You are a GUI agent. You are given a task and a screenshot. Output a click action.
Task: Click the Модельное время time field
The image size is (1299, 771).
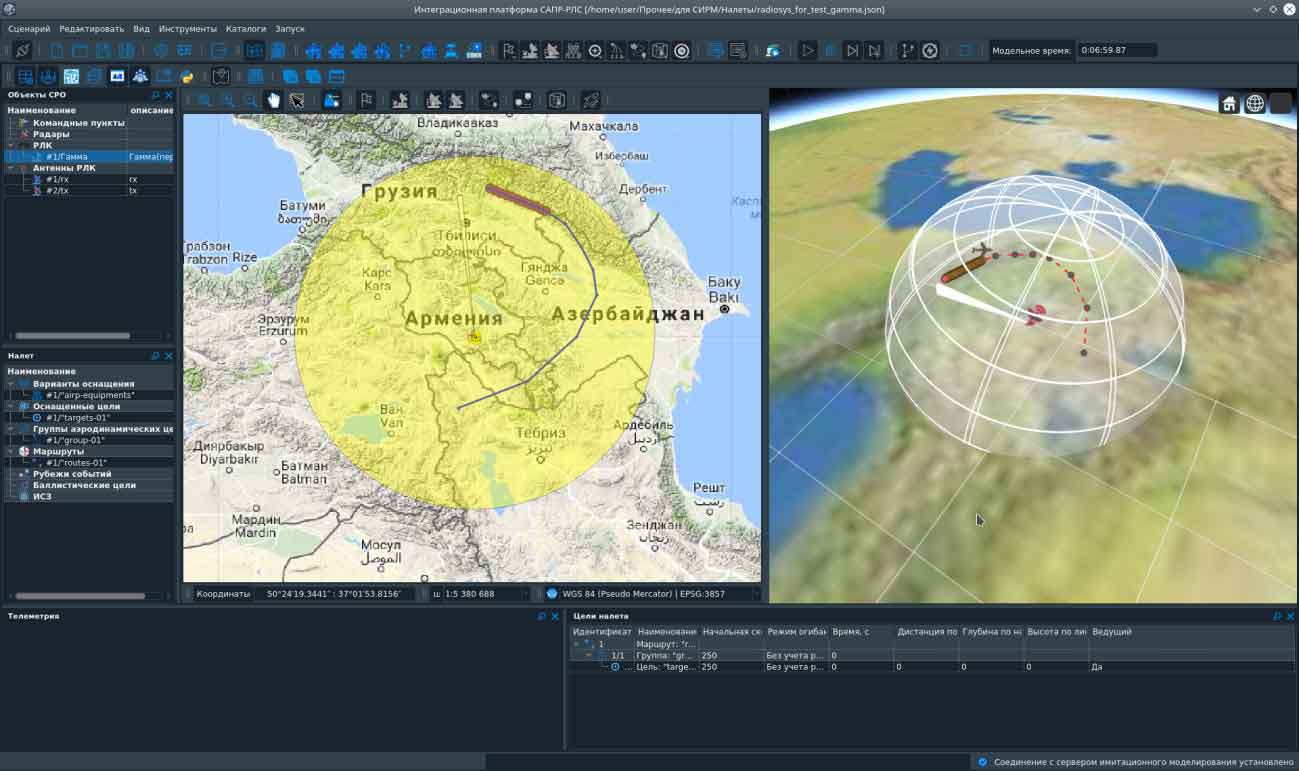[1116, 50]
